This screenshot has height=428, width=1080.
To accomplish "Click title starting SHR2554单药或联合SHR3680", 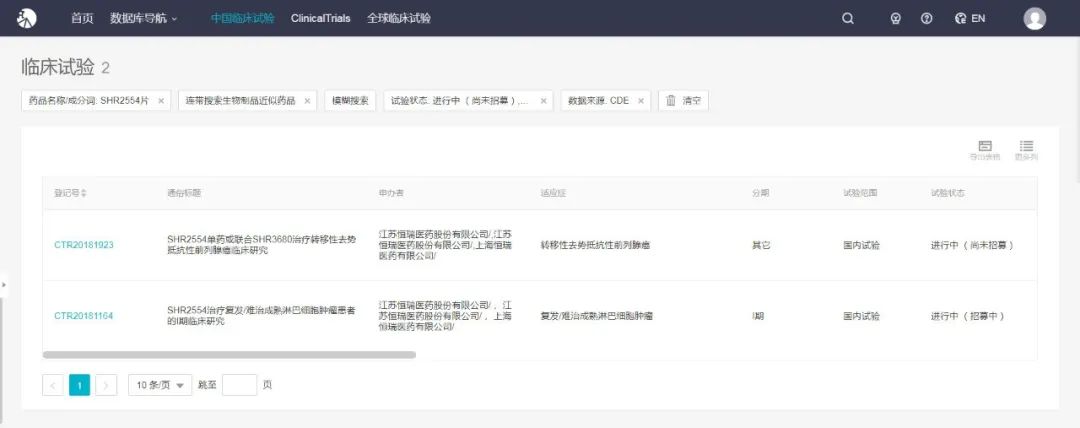I will (x=262, y=245).
